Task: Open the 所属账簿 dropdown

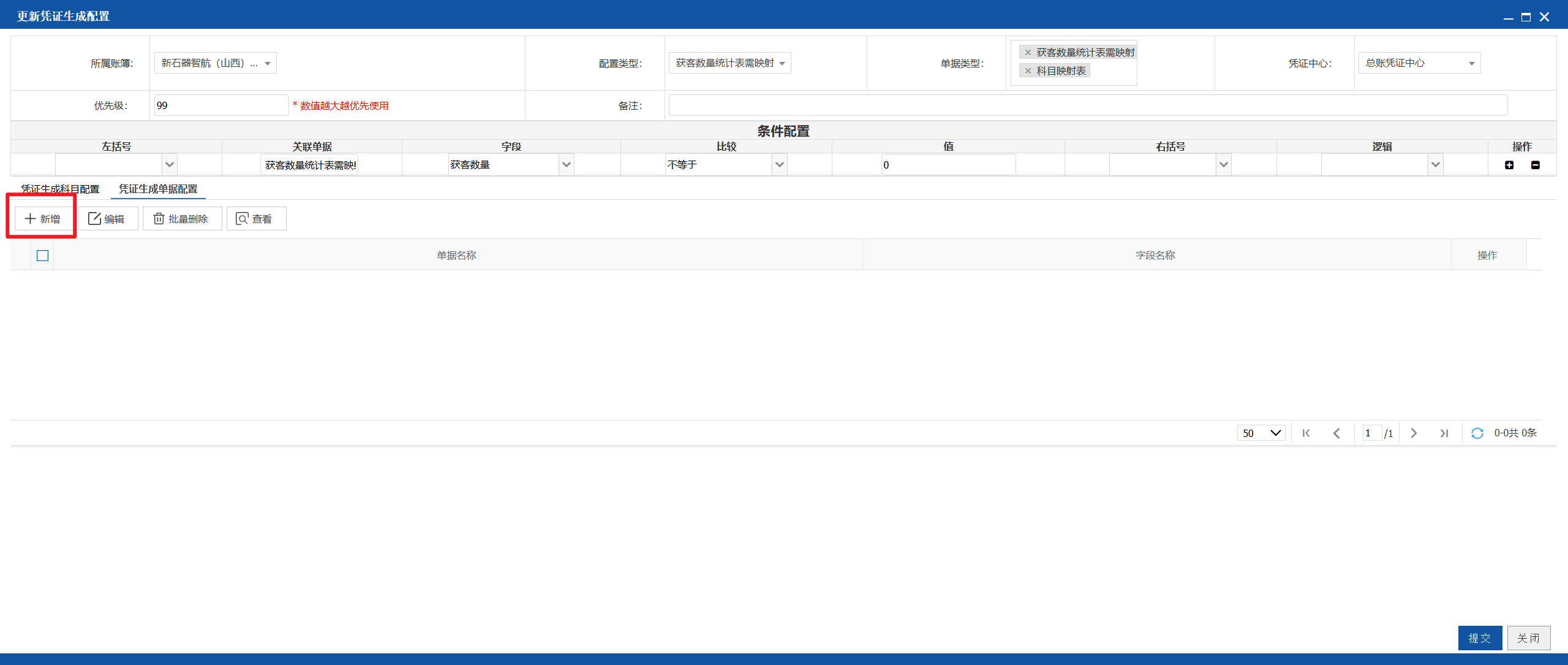Action: (215, 63)
